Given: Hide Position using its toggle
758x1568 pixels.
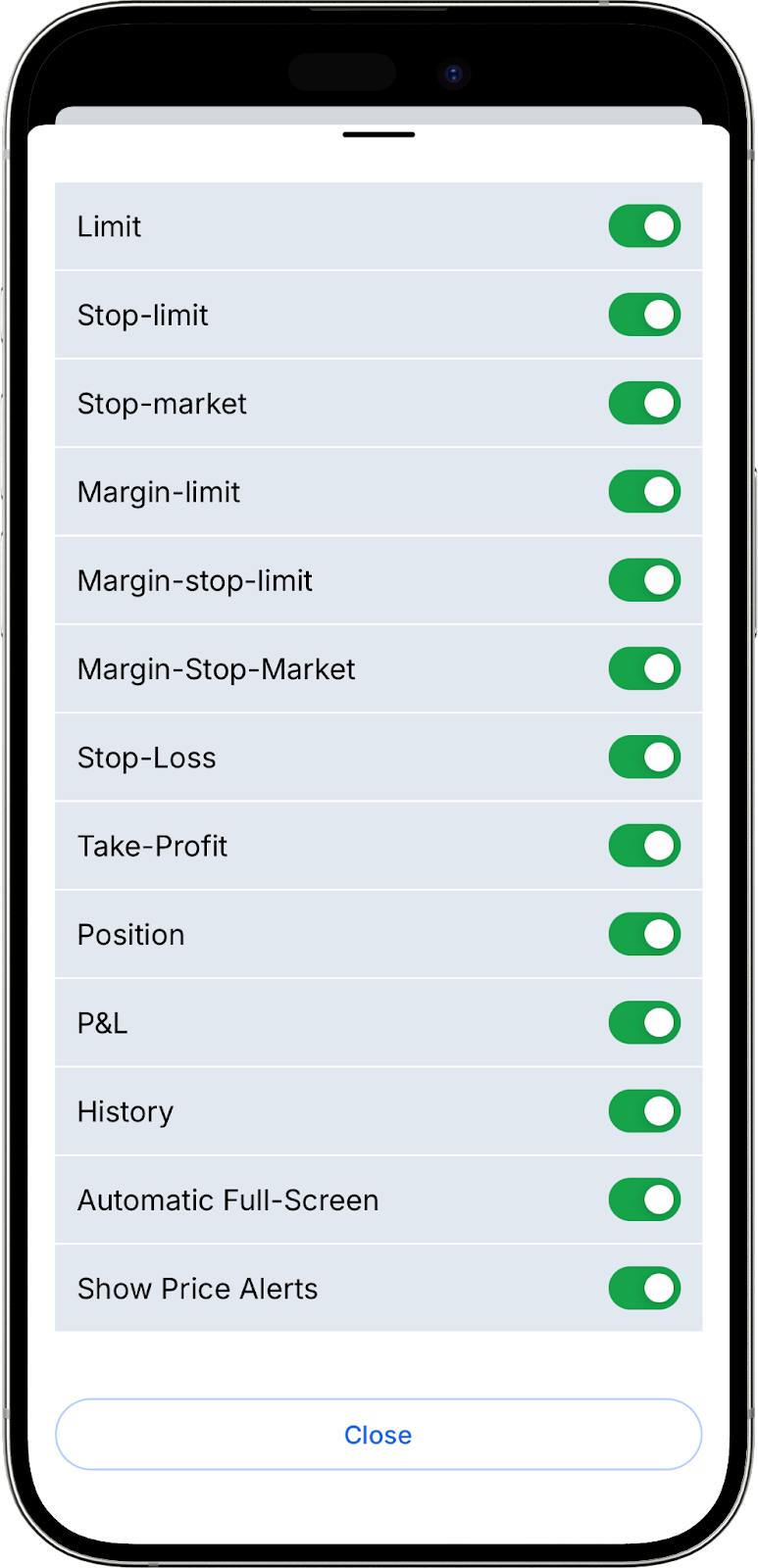Looking at the screenshot, I should [644, 935].
